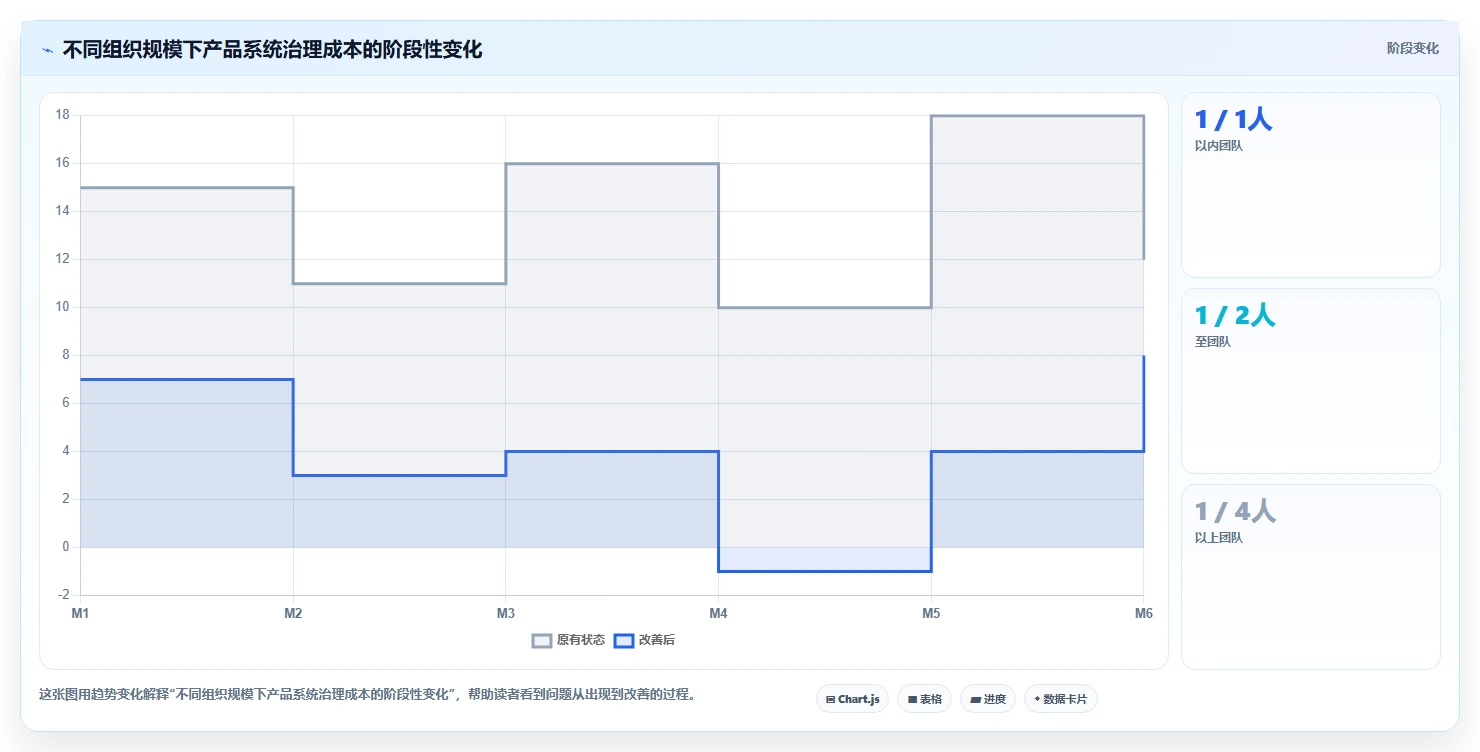The width and height of the screenshot is (1480, 752).
Task: Click the 原有状态 legend label
Action: 581,640
